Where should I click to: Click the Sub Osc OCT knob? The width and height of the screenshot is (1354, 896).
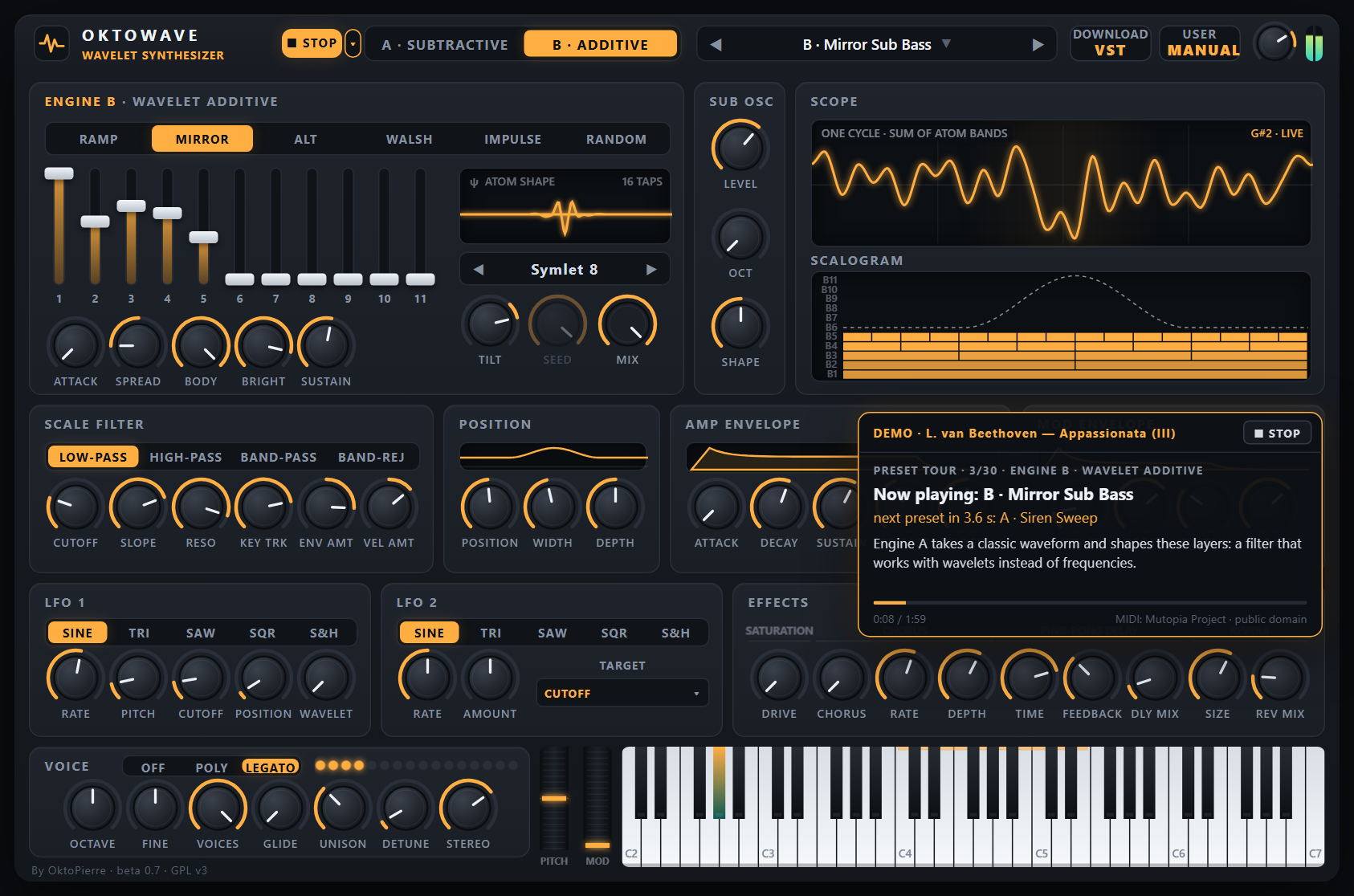click(740, 237)
